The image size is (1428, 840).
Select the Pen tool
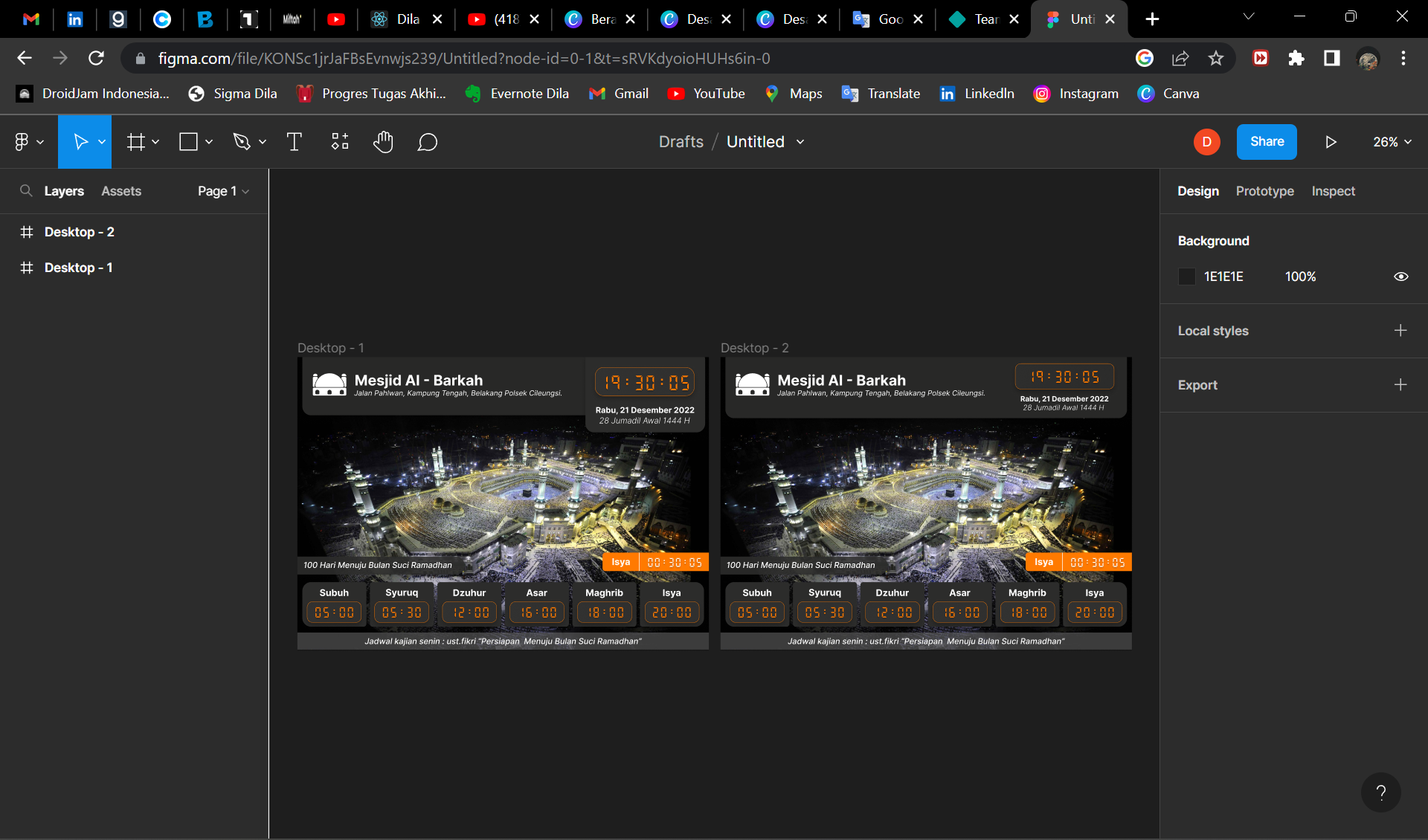(x=241, y=141)
